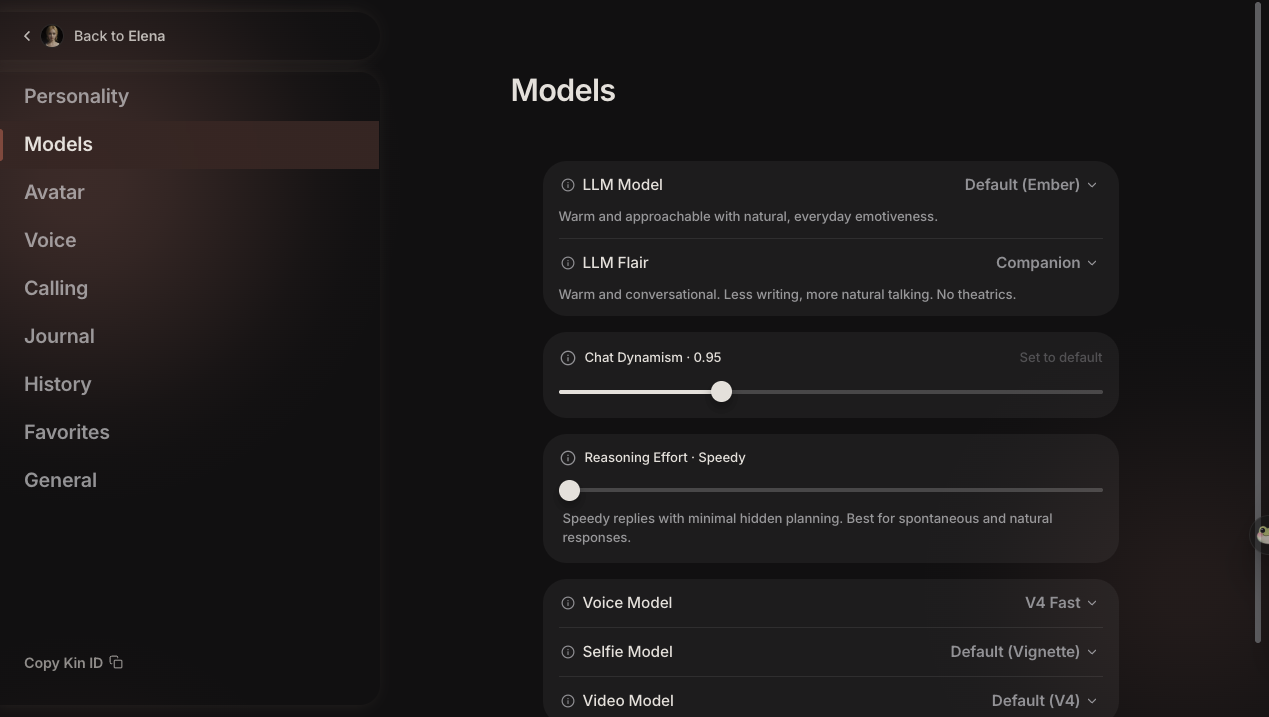The image size is (1269, 717).
Task: Click the info icon next to Chat Dynamism
Action: [568, 358]
